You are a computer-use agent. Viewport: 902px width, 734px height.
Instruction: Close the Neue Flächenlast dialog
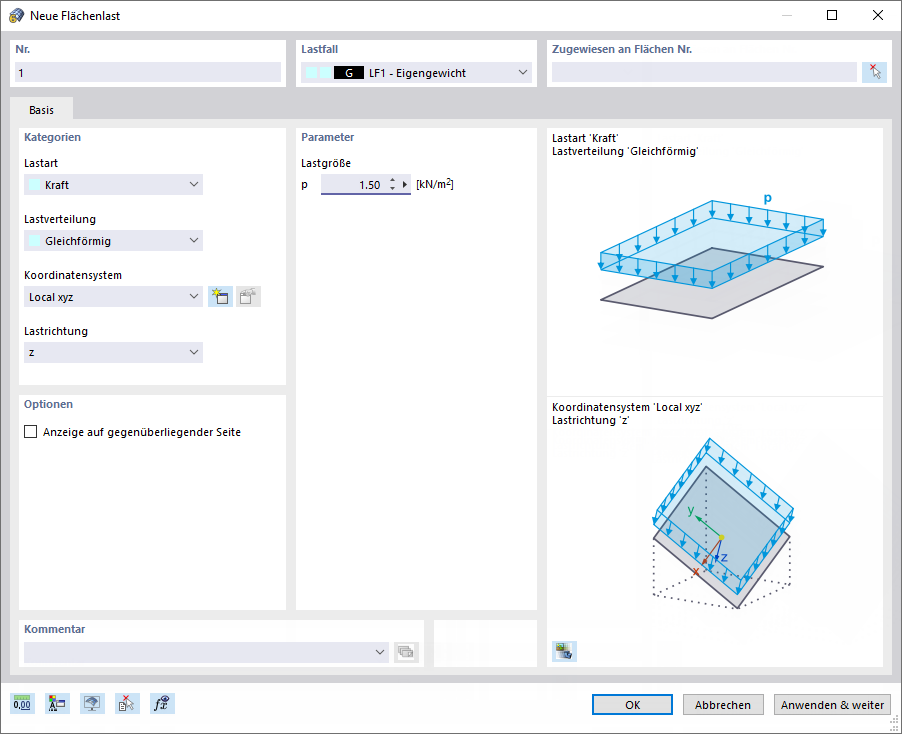pyautogui.click(x=878, y=16)
